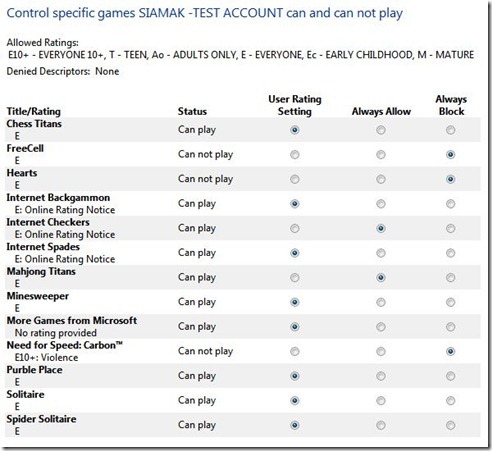The width and height of the screenshot is (492, 451).
Task: Select Always Block for Internet Checkers
Action: click(450, 228)
